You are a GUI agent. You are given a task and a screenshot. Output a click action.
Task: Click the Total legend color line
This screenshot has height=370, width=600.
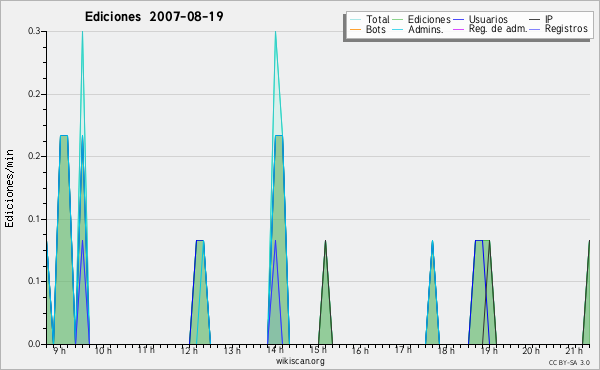355,20
